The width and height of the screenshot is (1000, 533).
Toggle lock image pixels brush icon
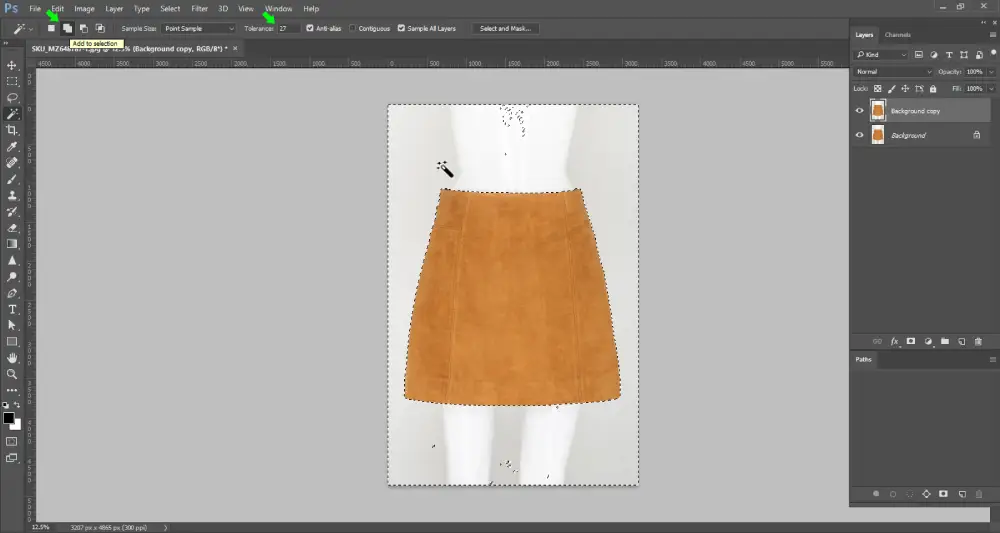[x=892, y=89]
